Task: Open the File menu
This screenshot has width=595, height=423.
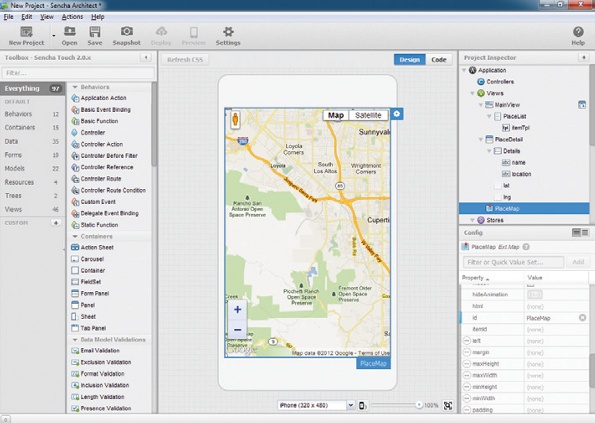Action: coord(8,17)
